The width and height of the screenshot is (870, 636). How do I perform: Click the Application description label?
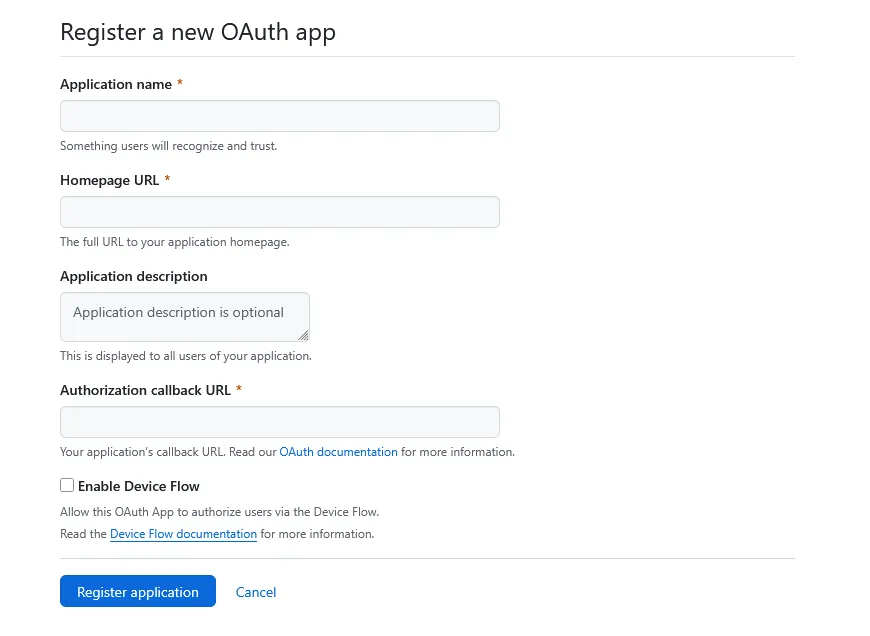[x=134, y=276]
